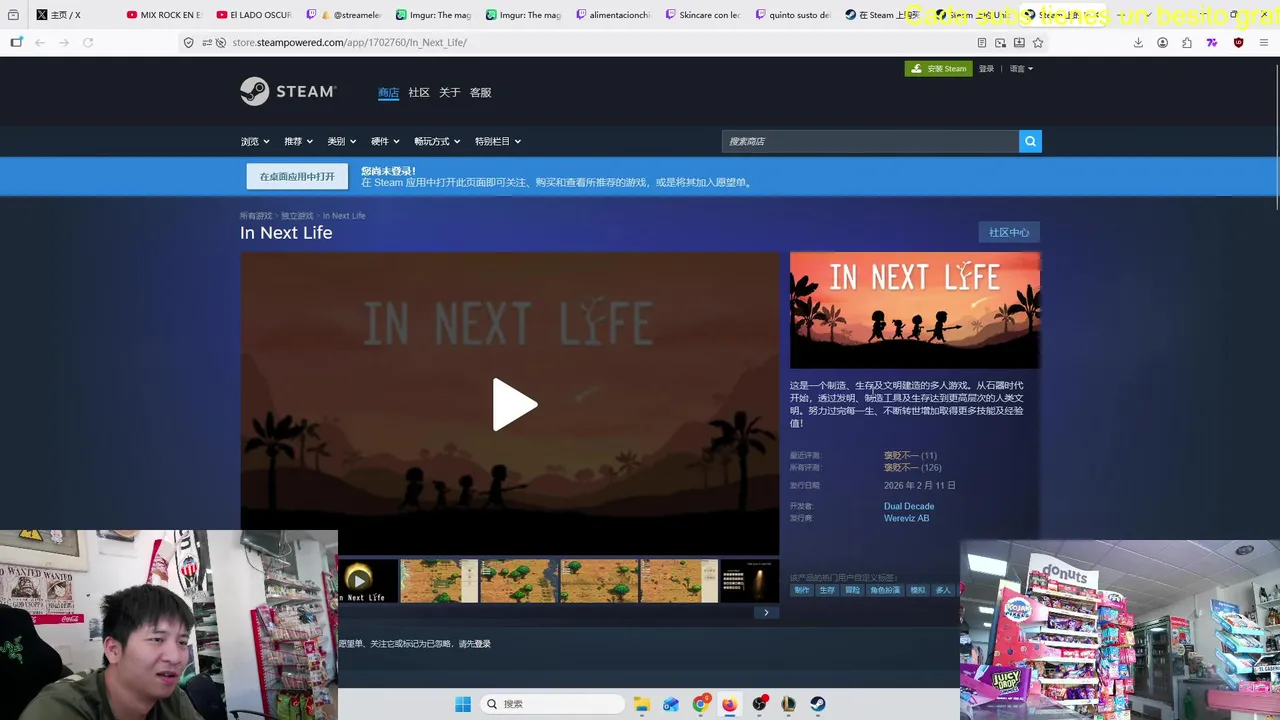Expand the 畅玩方式 ways to play dropdown
The width and height of the screenshot is (1280, 720).
tap(437, 141)
